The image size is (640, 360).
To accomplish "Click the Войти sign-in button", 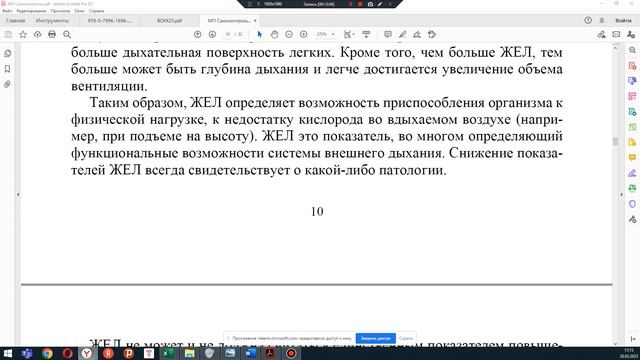I will coord(623,20).
